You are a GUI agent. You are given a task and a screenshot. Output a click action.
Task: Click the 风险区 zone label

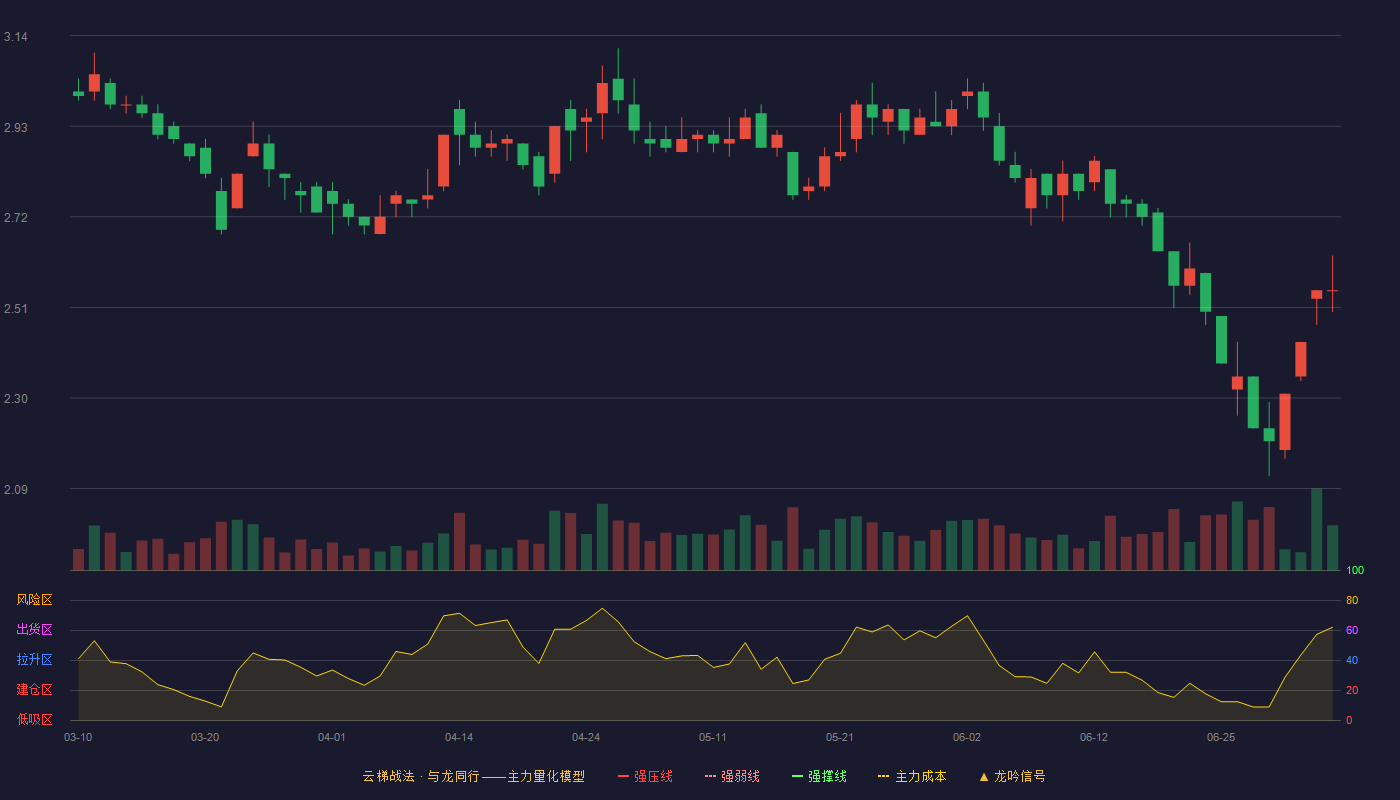(x=34, y=600)
